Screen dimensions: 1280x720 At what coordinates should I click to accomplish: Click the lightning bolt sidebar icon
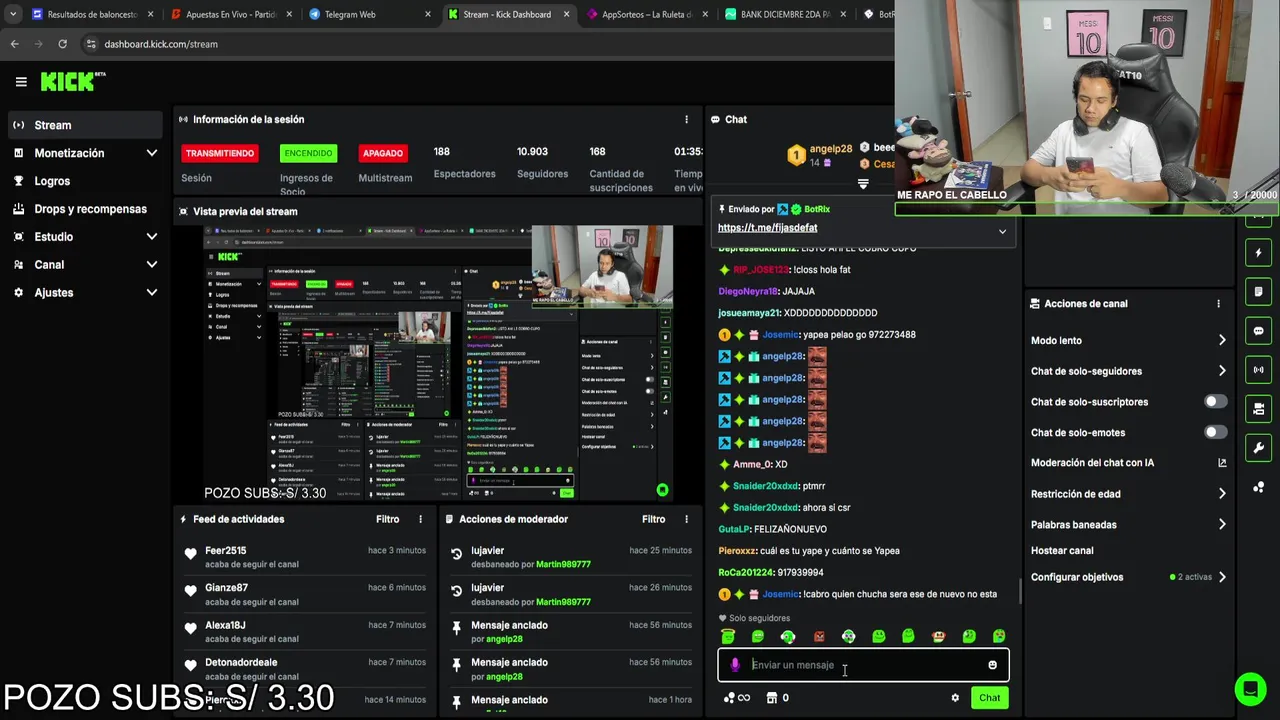[x=1258, y=253]
